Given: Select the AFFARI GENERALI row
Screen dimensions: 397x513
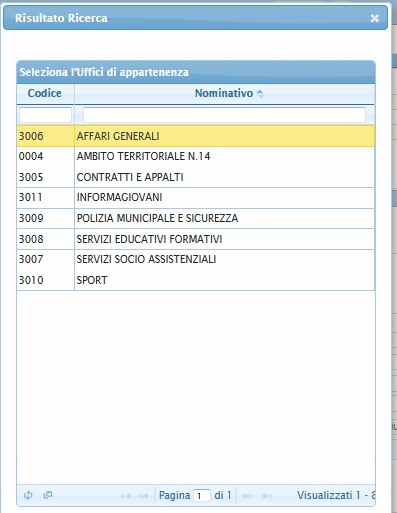Looking at the screenshot, I should (x=196, y=136).
